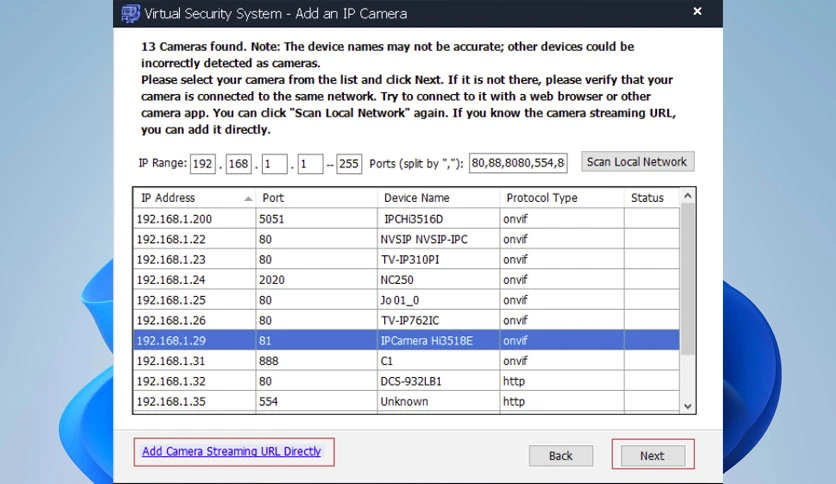The image size is (836, 484).
Task: Select camera at 192.168.1.32
Action: point(406,381)
